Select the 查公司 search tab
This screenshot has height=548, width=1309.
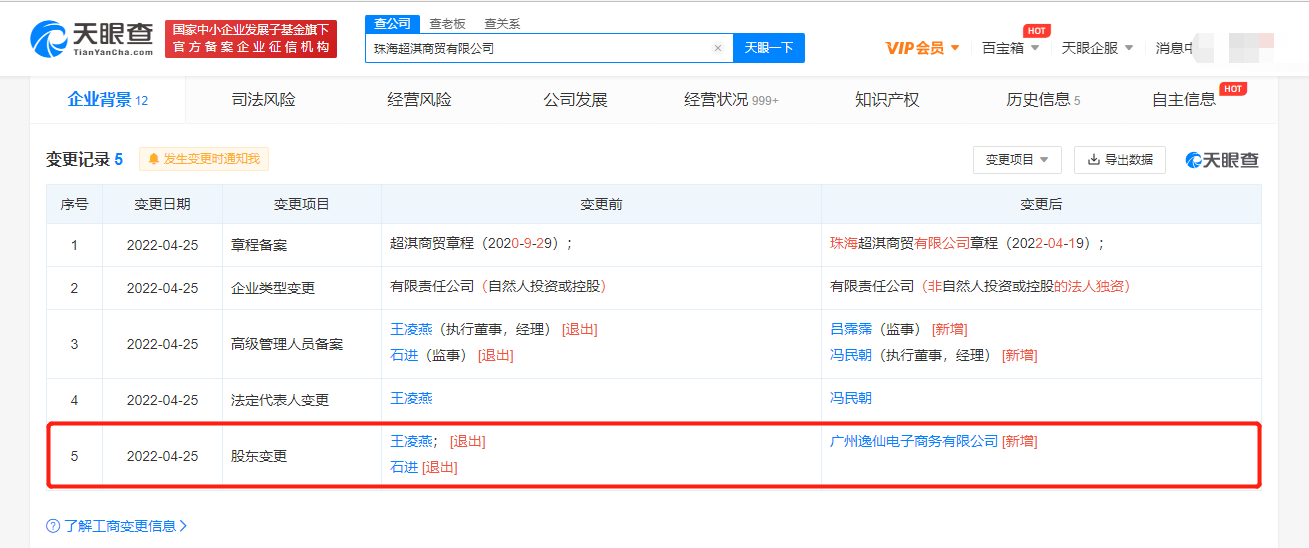390,23
